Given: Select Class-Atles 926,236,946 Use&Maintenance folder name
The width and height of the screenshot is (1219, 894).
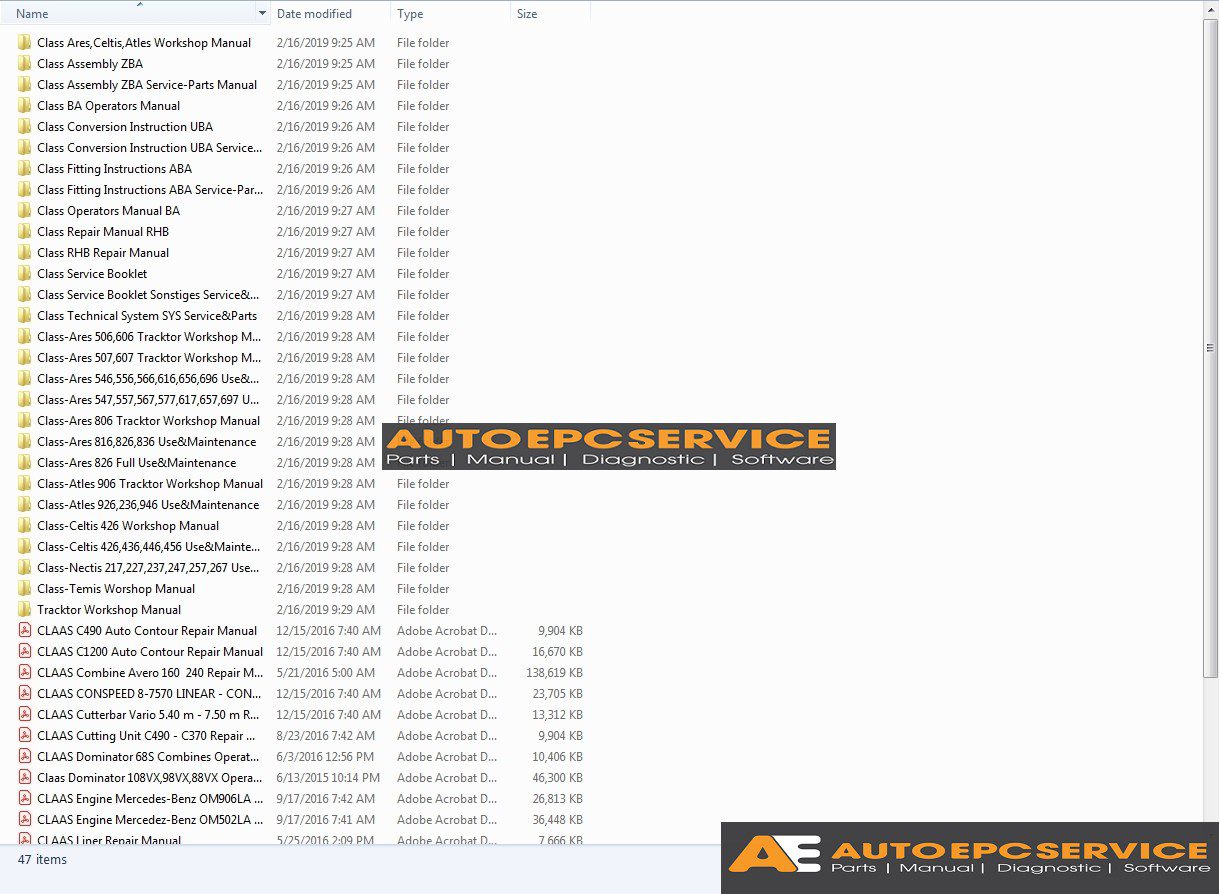Looking at the screenshot, I should [x=148, y=505].
